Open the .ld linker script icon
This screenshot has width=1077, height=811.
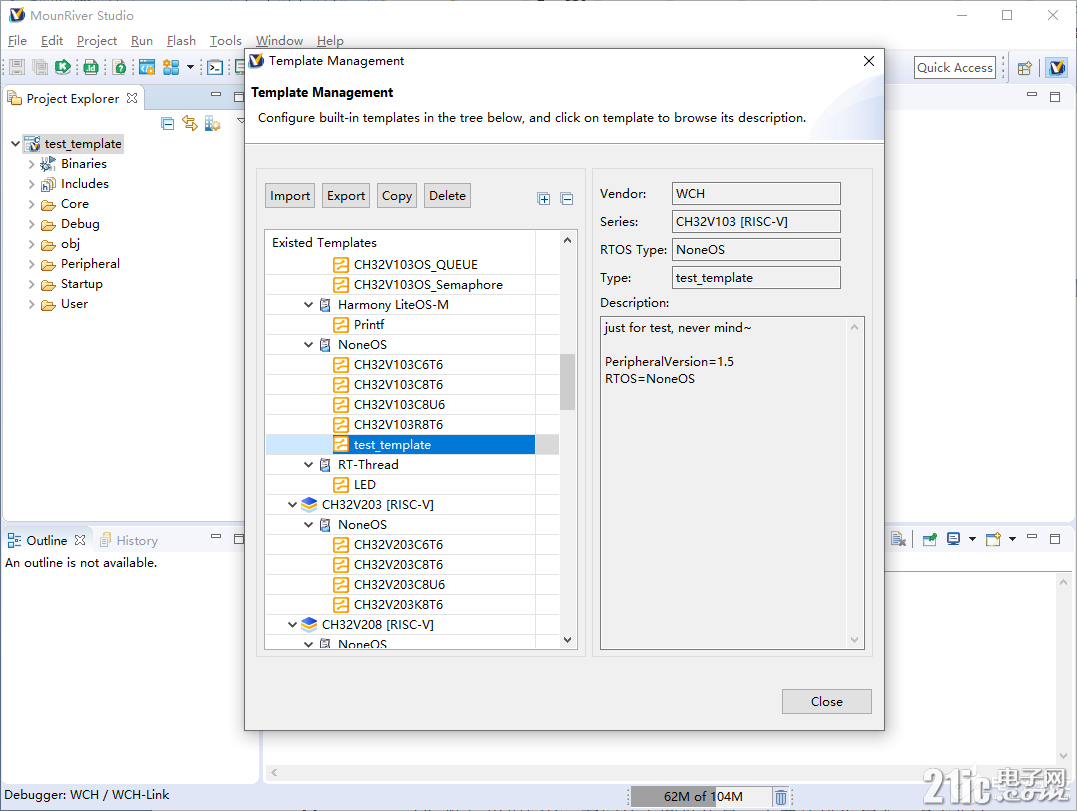click(x=91, y=67)
